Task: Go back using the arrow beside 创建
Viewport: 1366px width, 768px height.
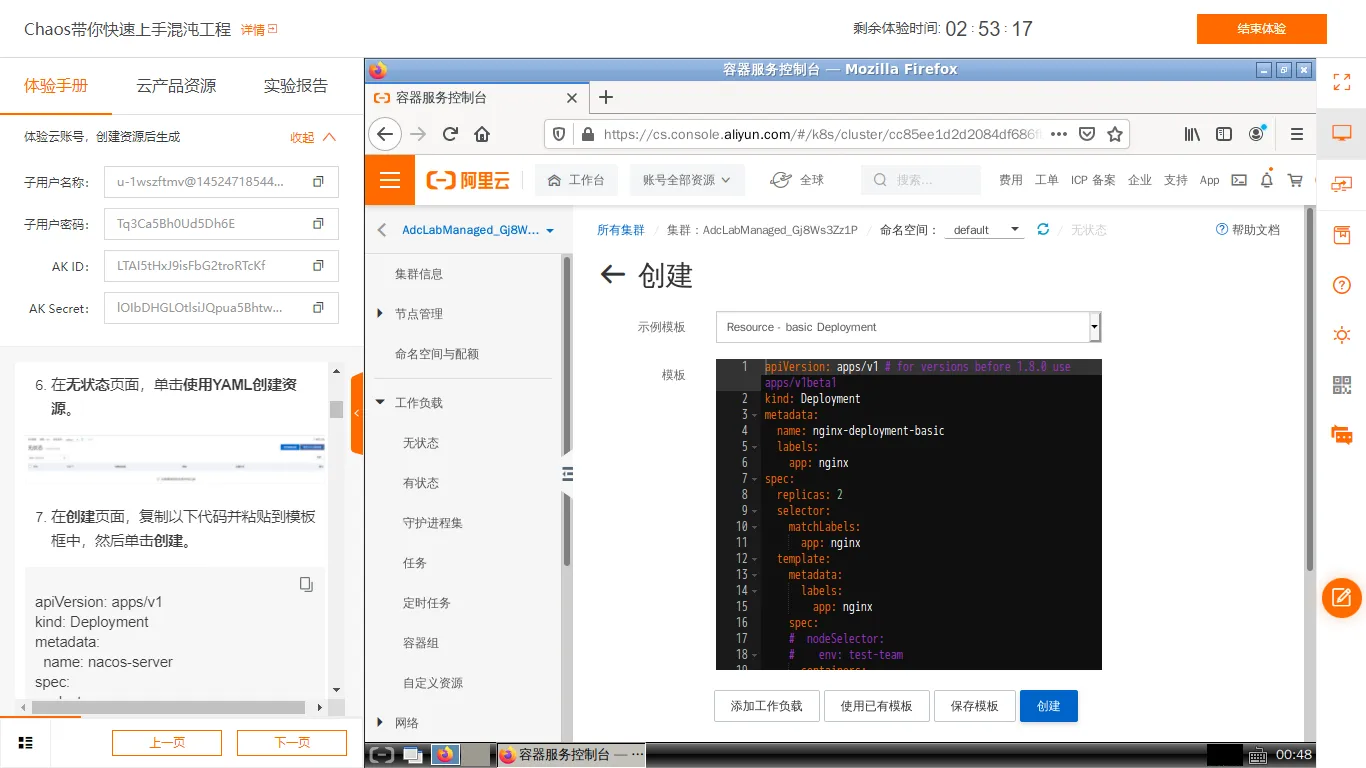Action: click(612, 275)
